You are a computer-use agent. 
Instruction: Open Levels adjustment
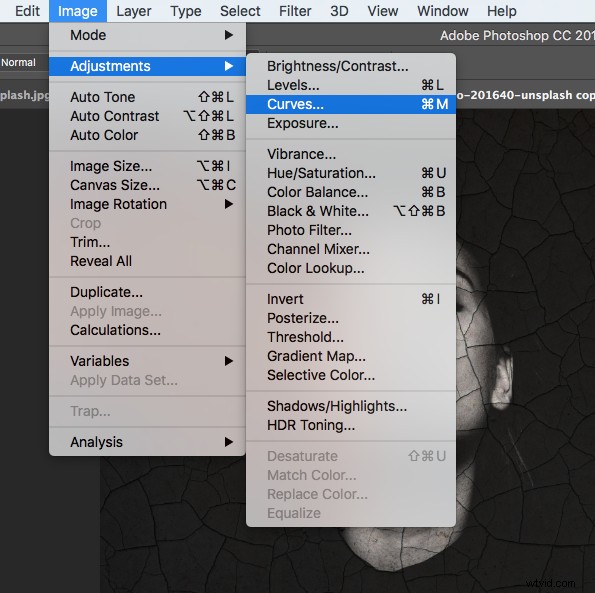351,85
